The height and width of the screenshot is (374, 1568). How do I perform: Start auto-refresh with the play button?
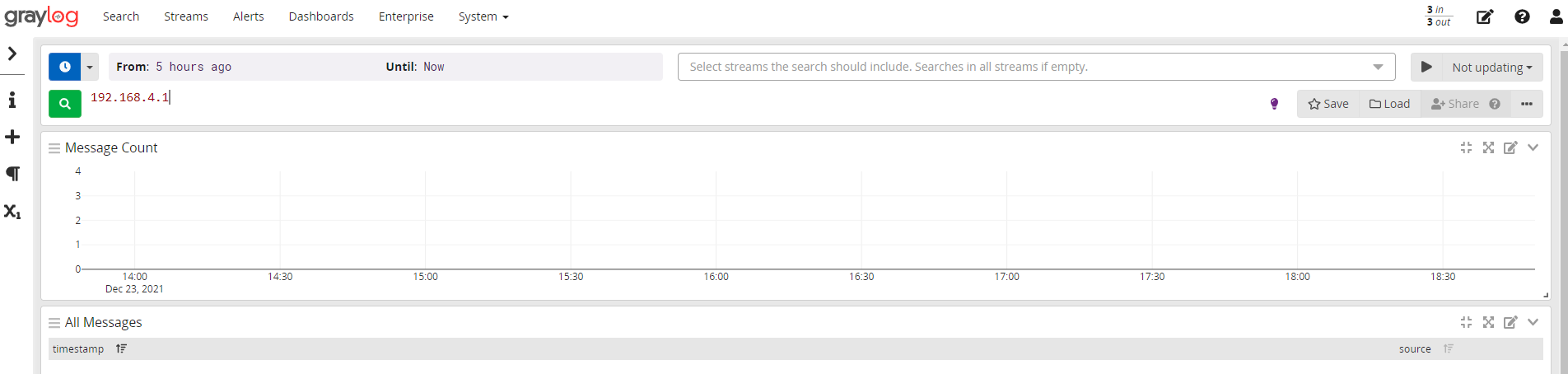coord(1426,67)
